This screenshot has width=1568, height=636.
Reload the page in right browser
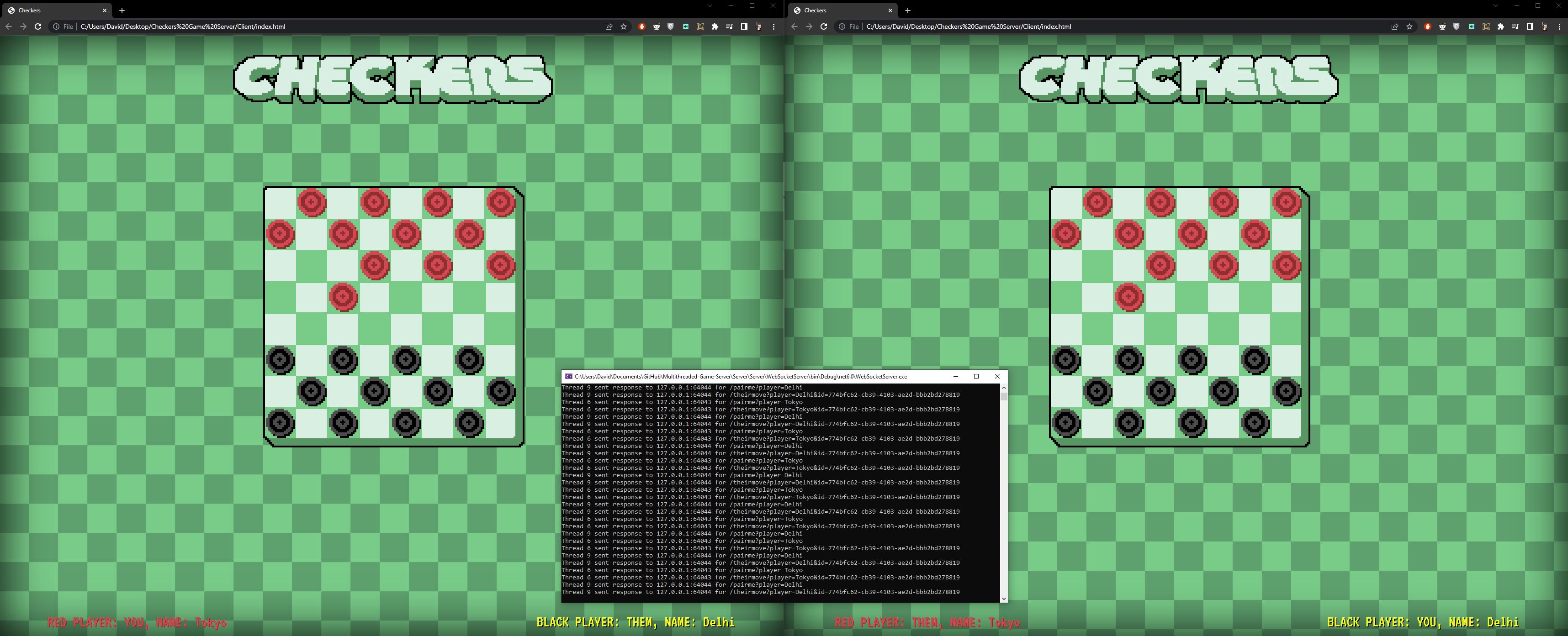coord(824,27)
